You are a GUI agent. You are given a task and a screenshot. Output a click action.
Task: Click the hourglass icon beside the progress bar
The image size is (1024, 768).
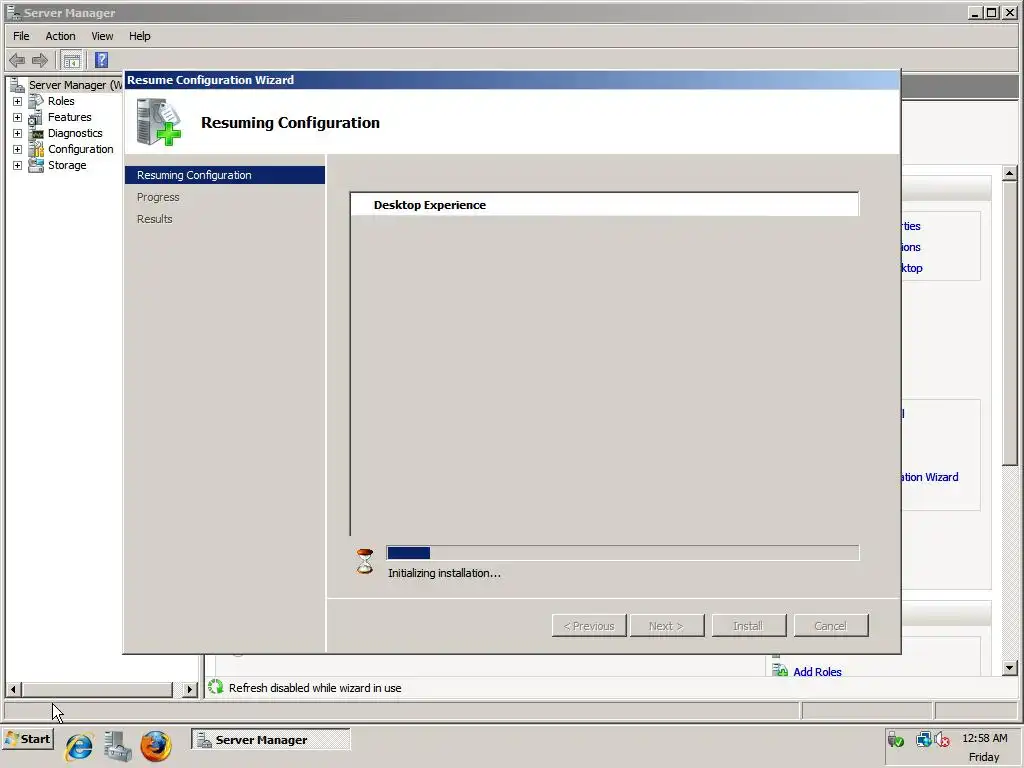tap(364, 561)
